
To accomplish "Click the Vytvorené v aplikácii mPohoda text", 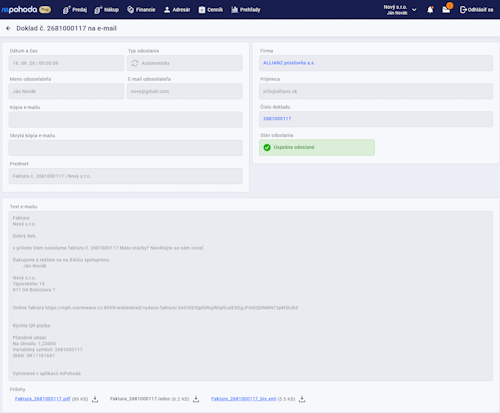I will [x=47, y=373].
